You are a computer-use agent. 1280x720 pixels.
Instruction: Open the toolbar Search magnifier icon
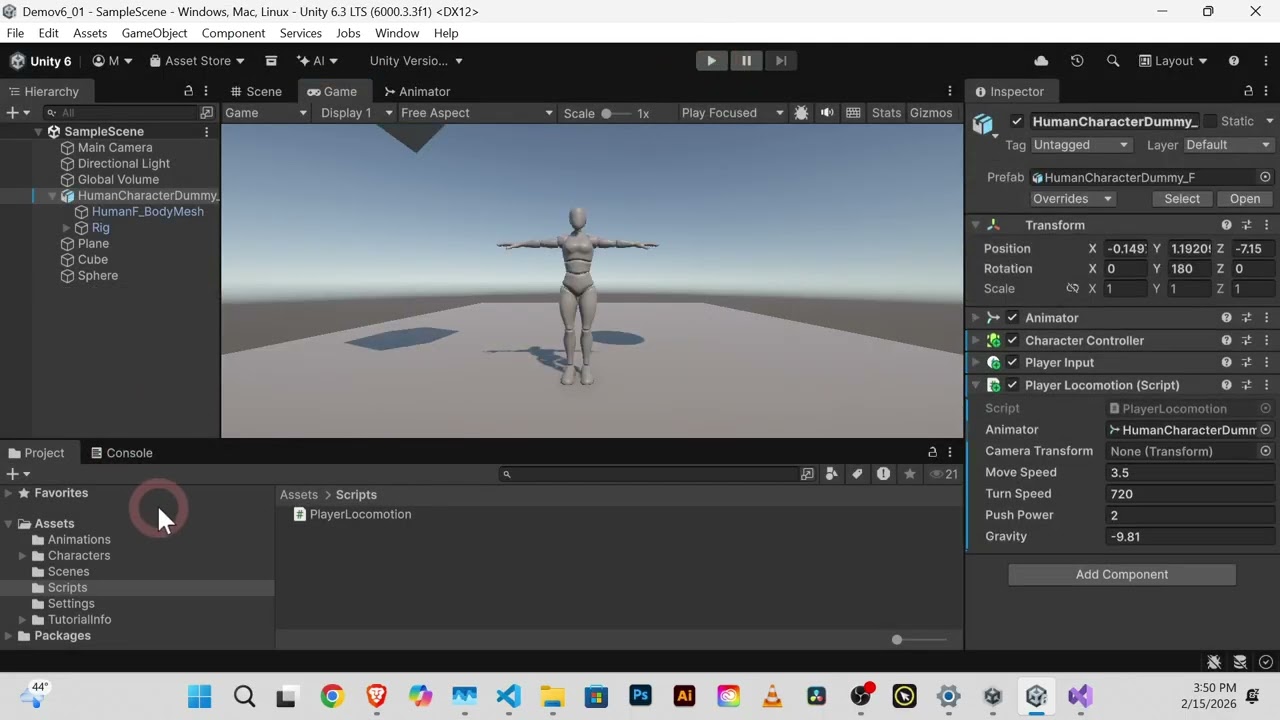click(x=1113, y=61)
